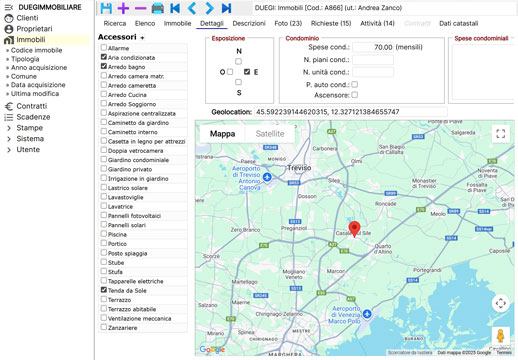
Task: Click Aeroporto di Treviso airport marker
Action: coord(267,177)
